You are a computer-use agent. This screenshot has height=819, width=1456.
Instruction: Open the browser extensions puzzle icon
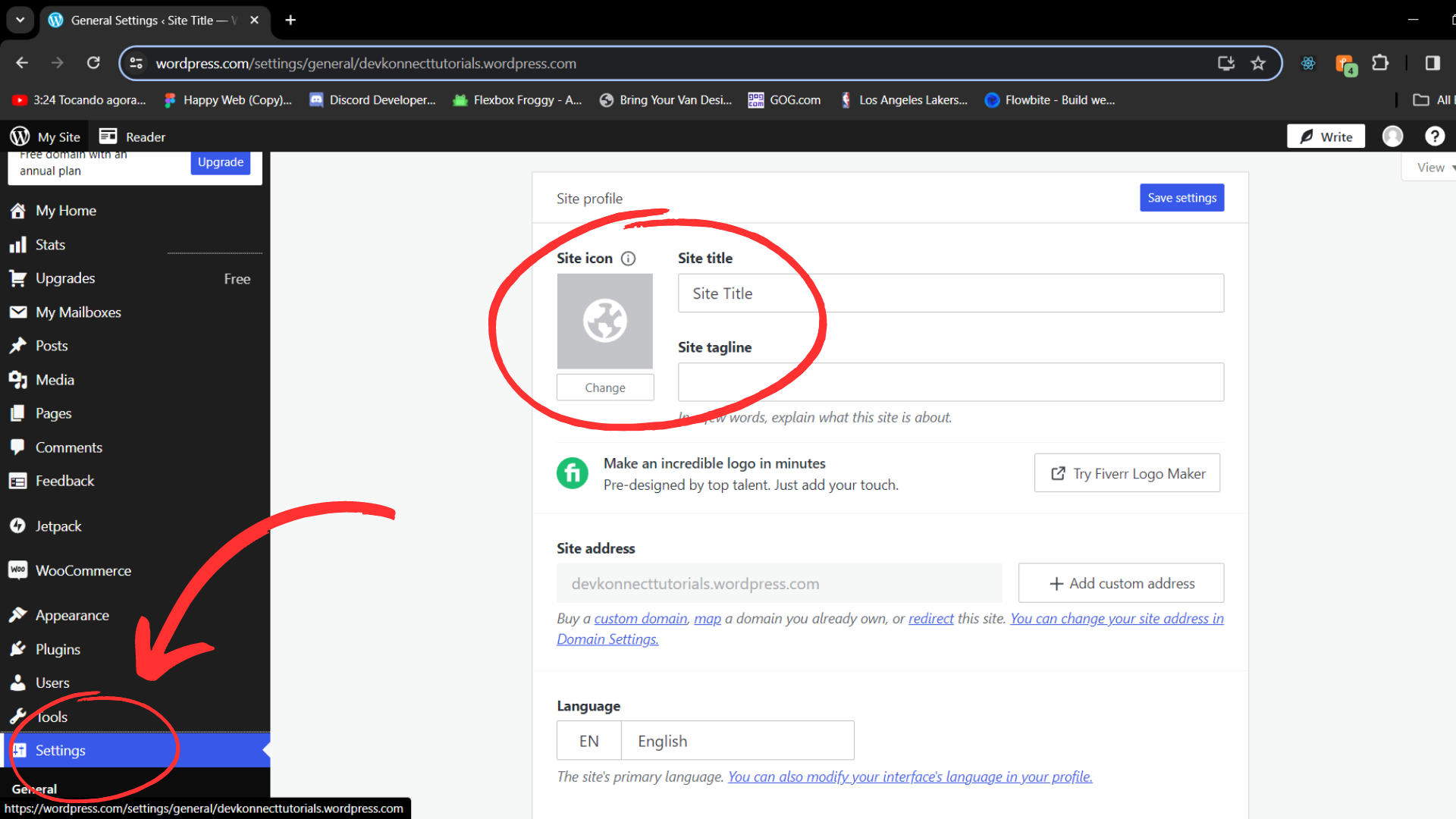pos(1380,63)
